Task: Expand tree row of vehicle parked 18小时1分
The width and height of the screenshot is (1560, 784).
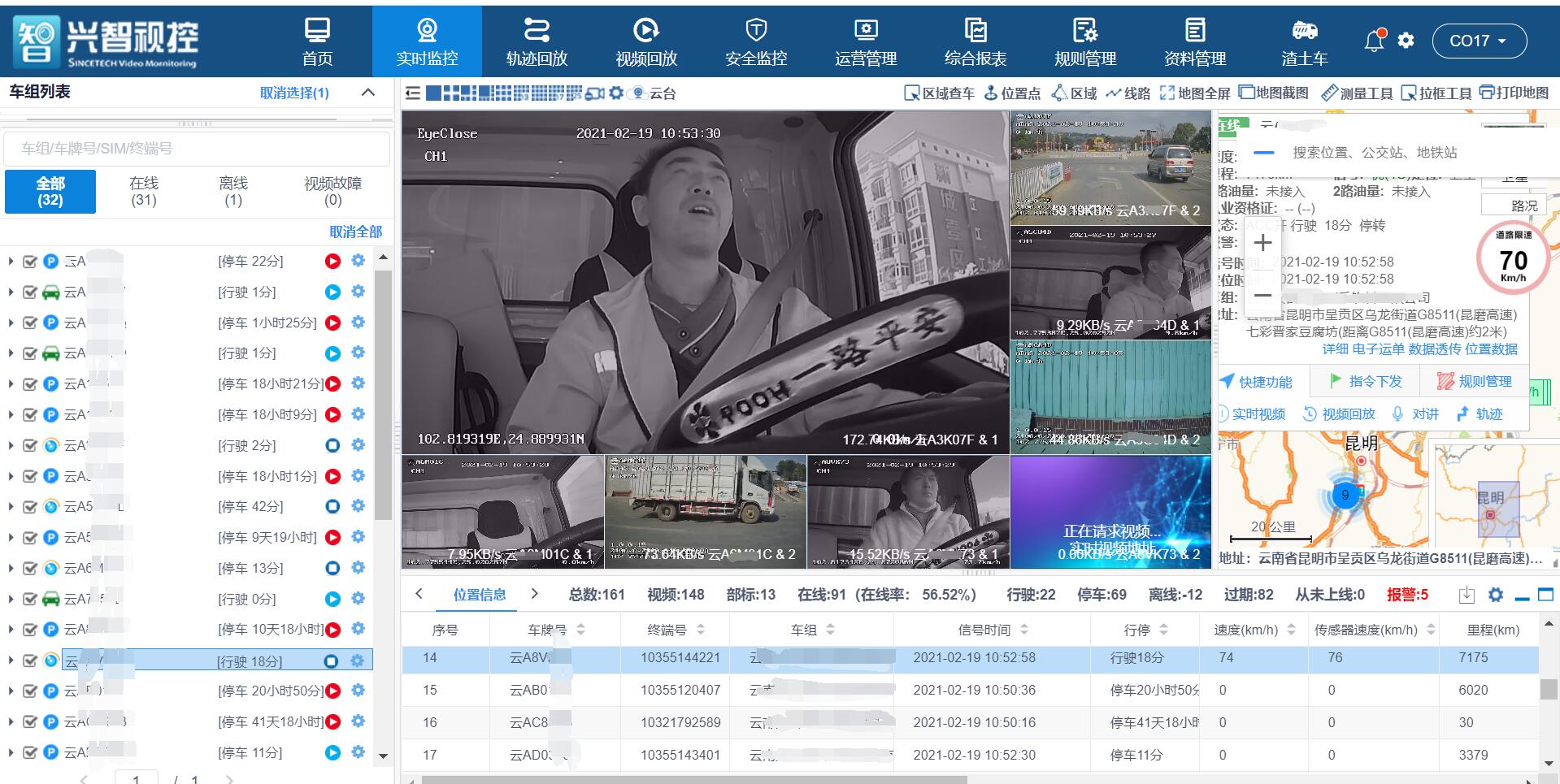Action: coord(11,476)
